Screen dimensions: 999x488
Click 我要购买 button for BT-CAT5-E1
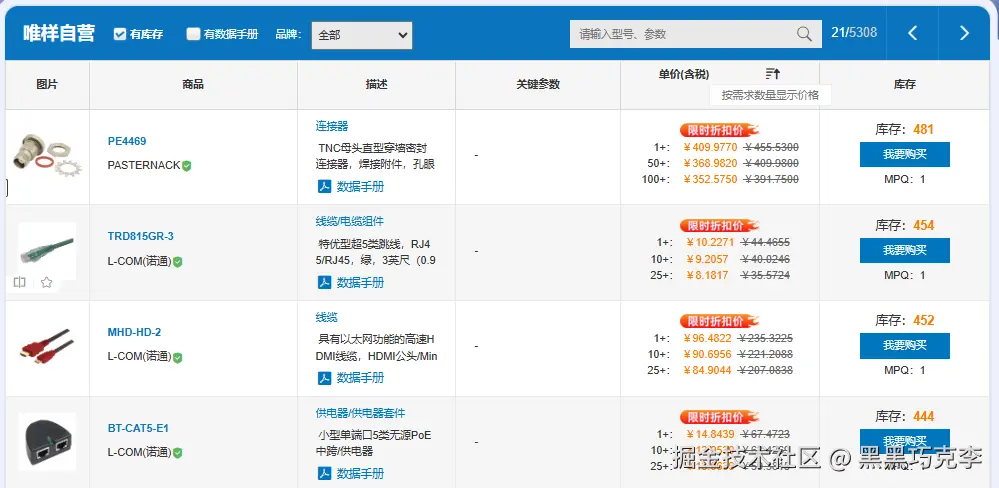[x=905, y=441]
